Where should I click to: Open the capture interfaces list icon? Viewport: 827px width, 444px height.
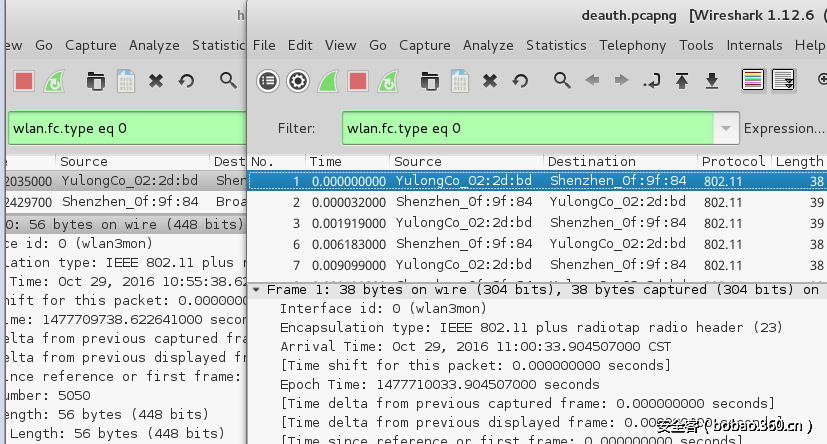click(x=268, y=81)
